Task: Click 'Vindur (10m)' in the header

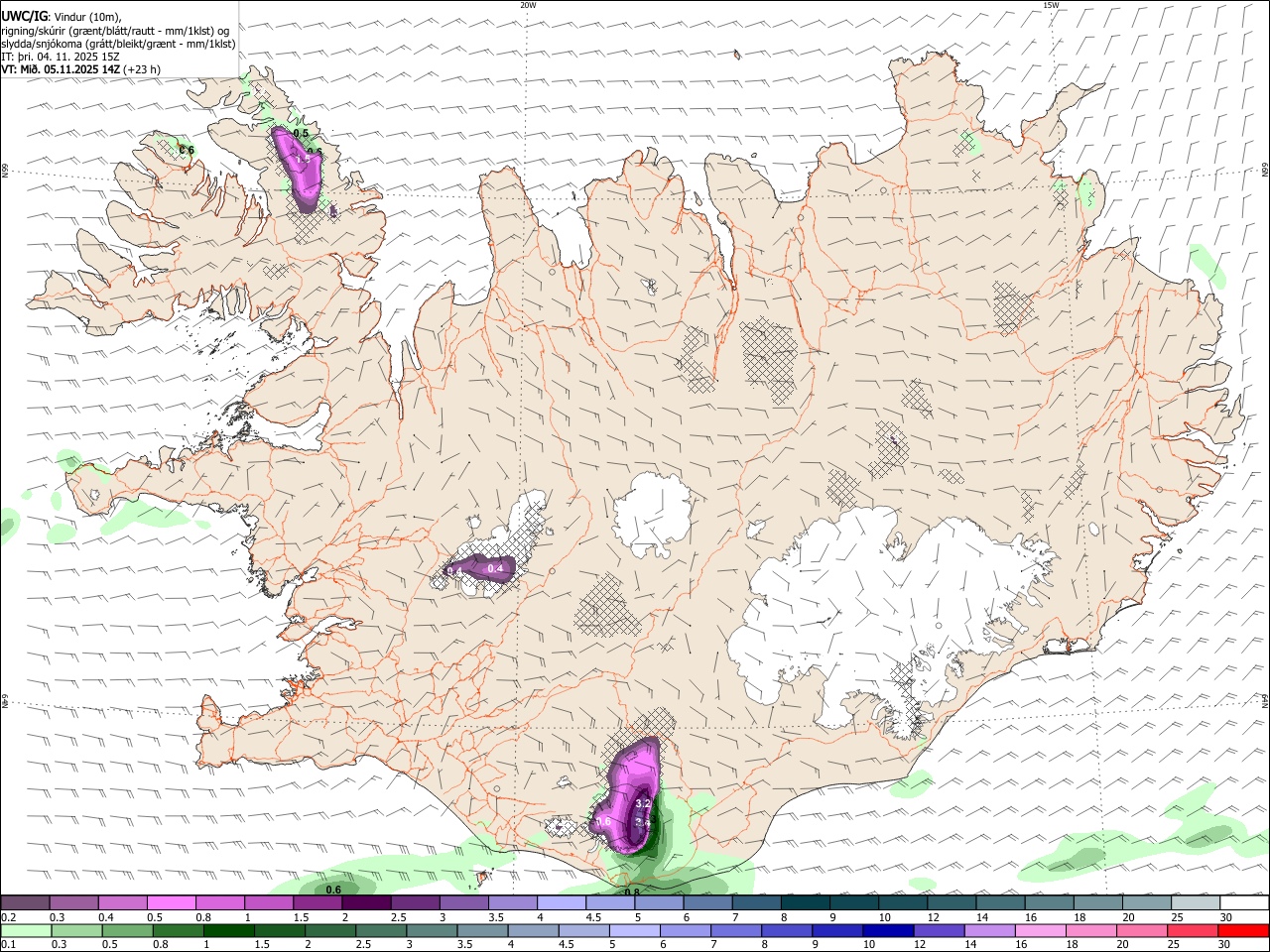Action: [85, 17]
